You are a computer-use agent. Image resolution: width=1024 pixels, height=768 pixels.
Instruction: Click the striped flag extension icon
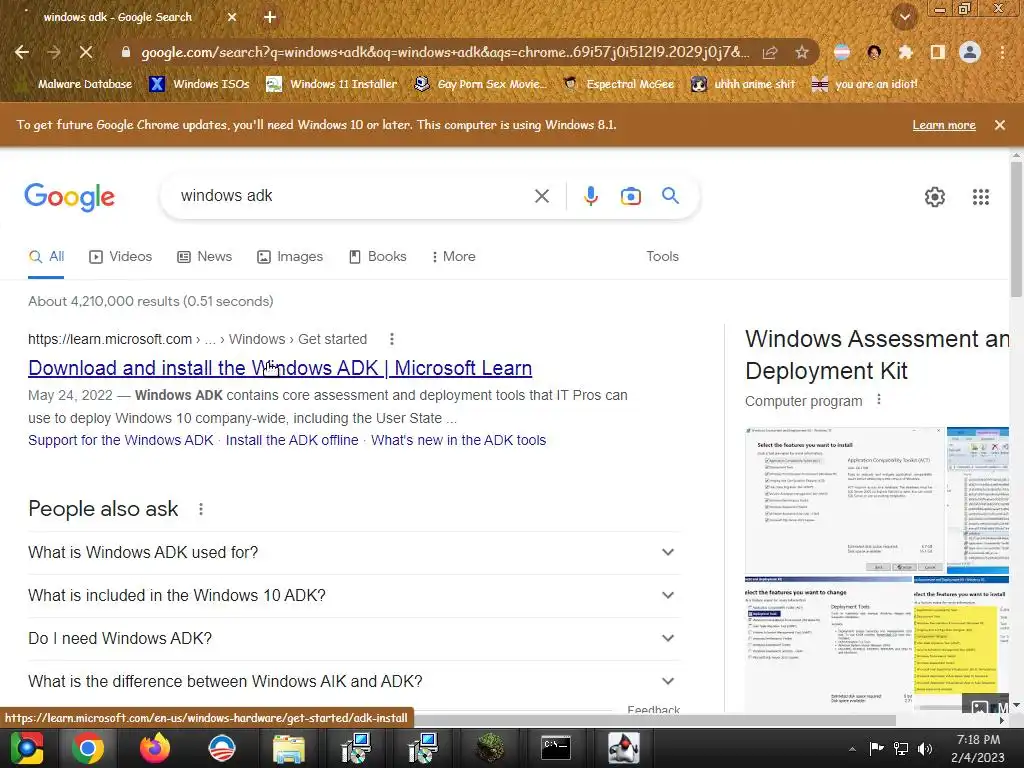click(842, 52)
